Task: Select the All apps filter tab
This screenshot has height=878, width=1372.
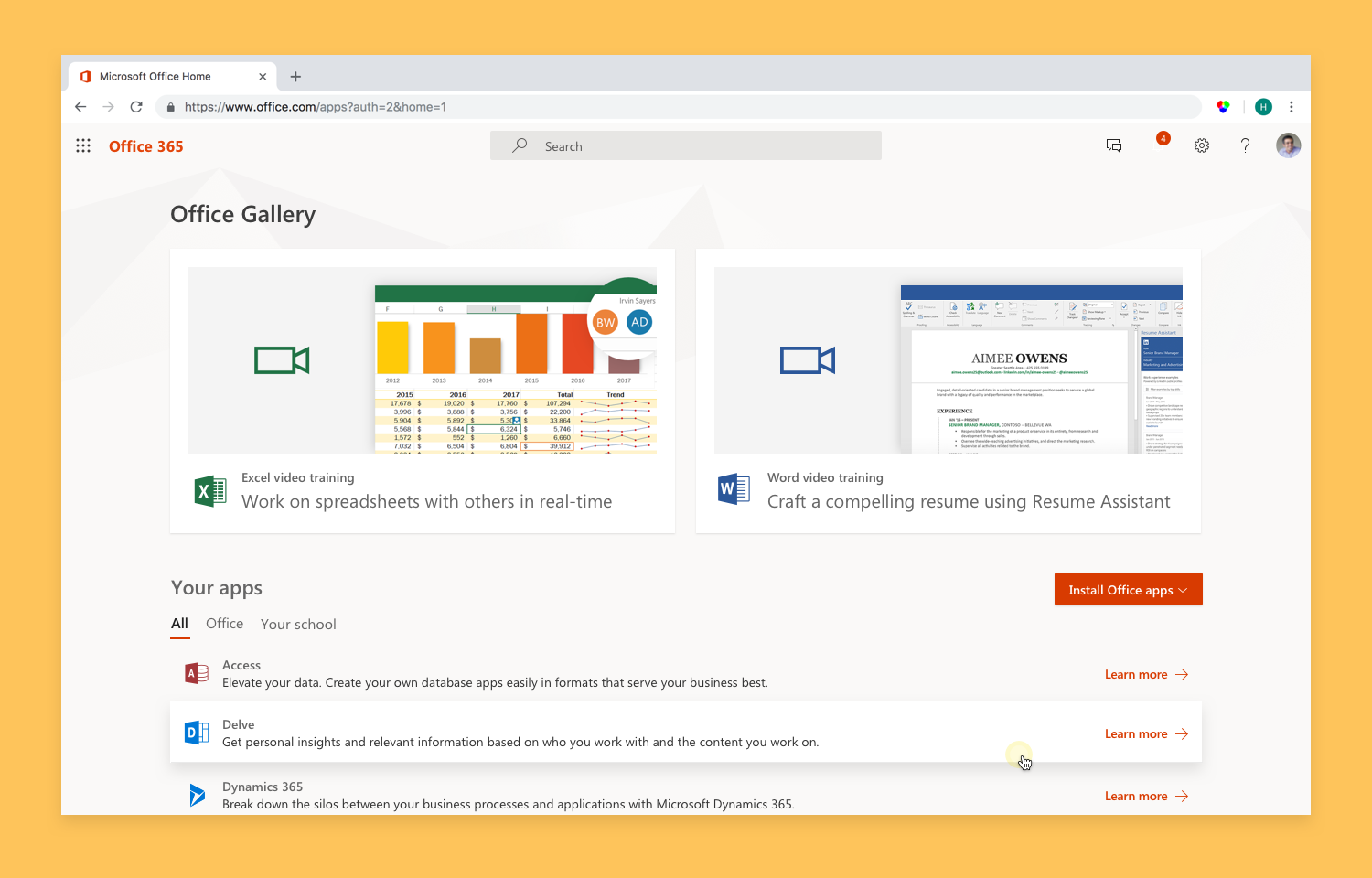Action: tap(179, 623)
